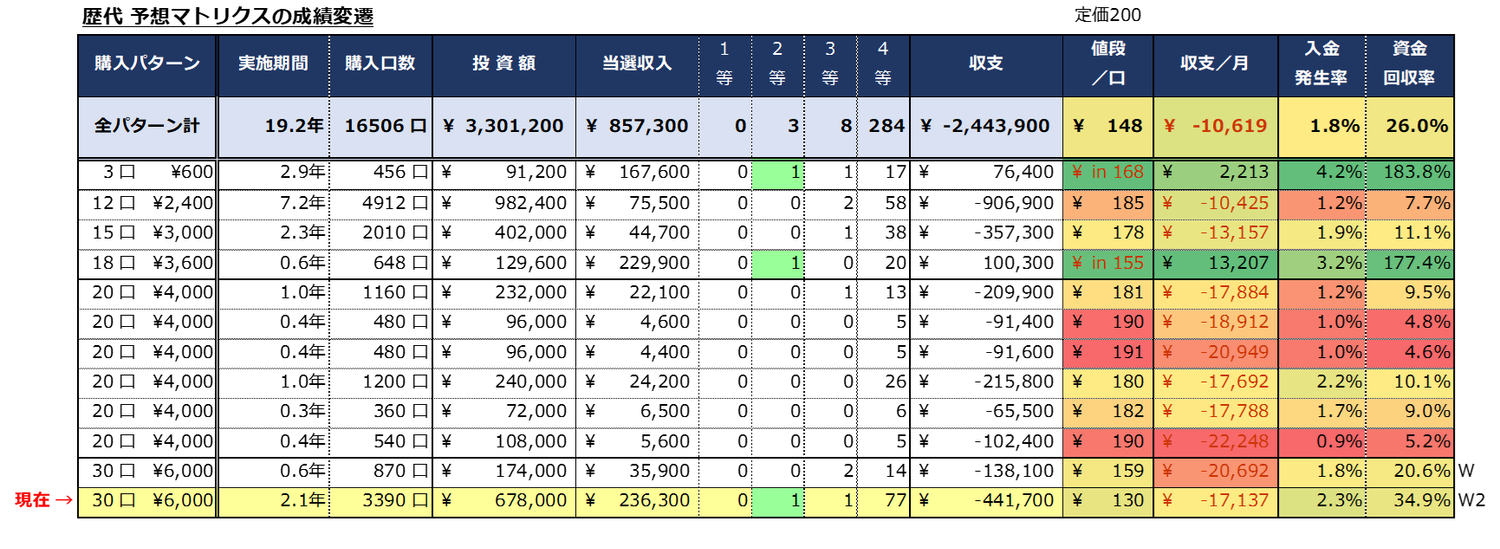Select the 24,200 winnings cell
The height and width of the screenshot is (549, 1500).
point(636,382)
